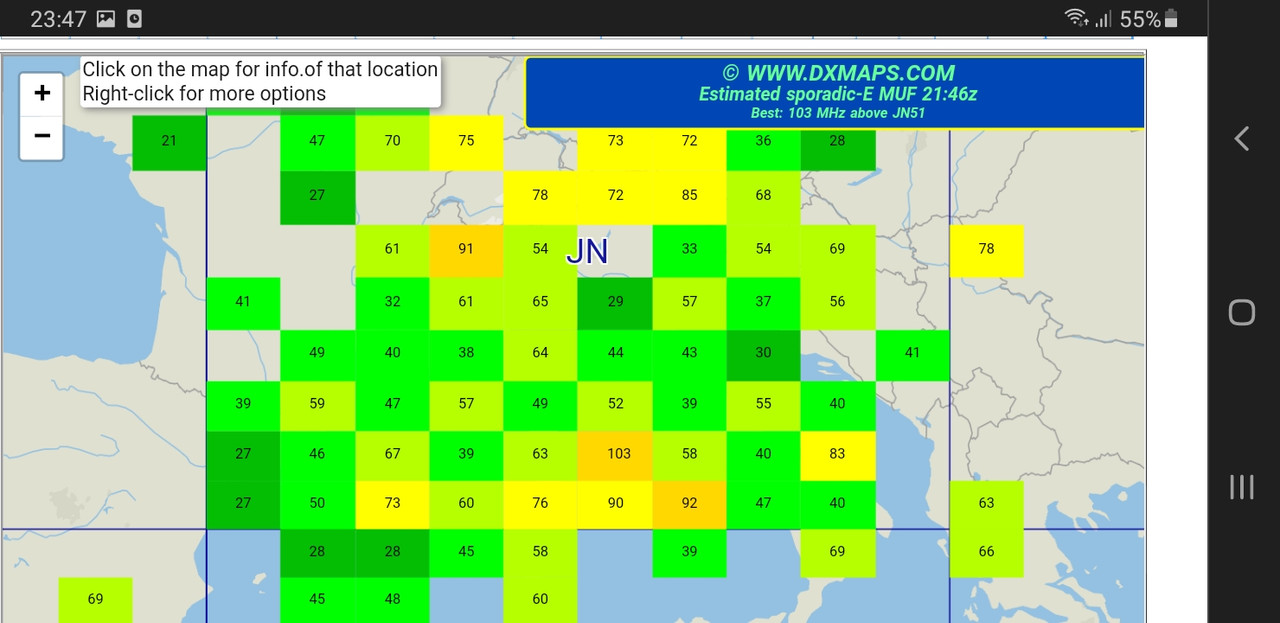1280x623 pixels.
Task: Tap the MUF cell with 59
Action: pyautogui.click(x=317, y=404)
